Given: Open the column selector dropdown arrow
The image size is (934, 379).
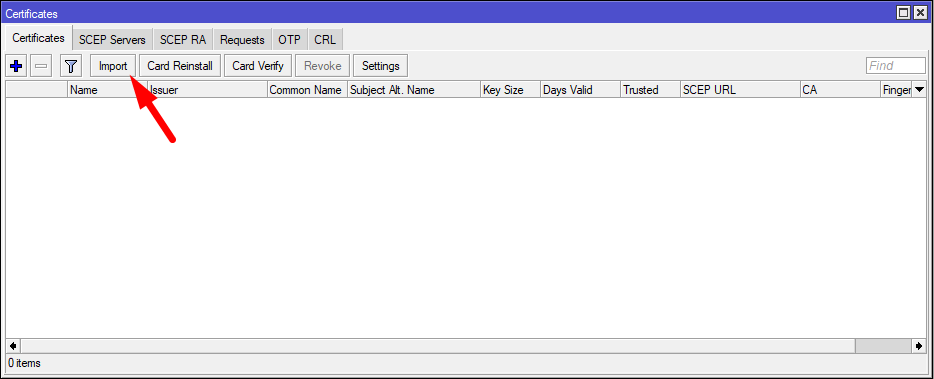Looking at the screenshot, I should point(919,90).
